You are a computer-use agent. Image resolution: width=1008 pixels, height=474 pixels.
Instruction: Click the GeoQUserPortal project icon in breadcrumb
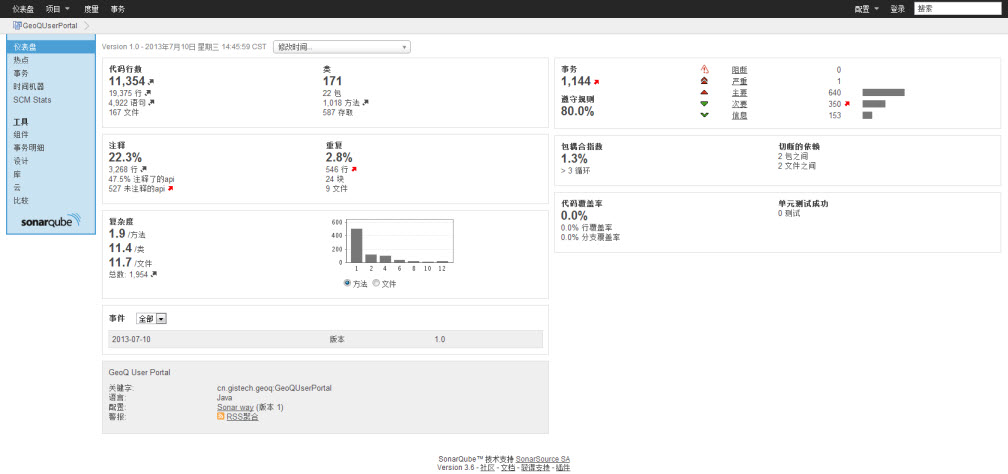pos(17,25)
